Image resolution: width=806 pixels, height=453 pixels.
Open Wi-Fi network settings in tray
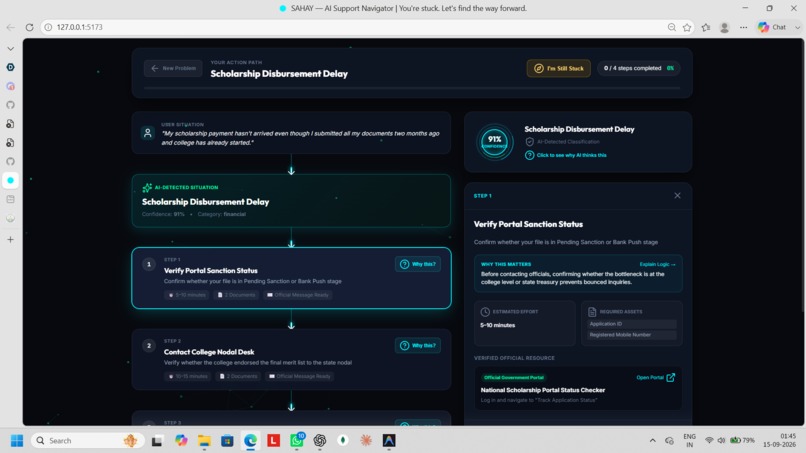click(x=709, y=441)
